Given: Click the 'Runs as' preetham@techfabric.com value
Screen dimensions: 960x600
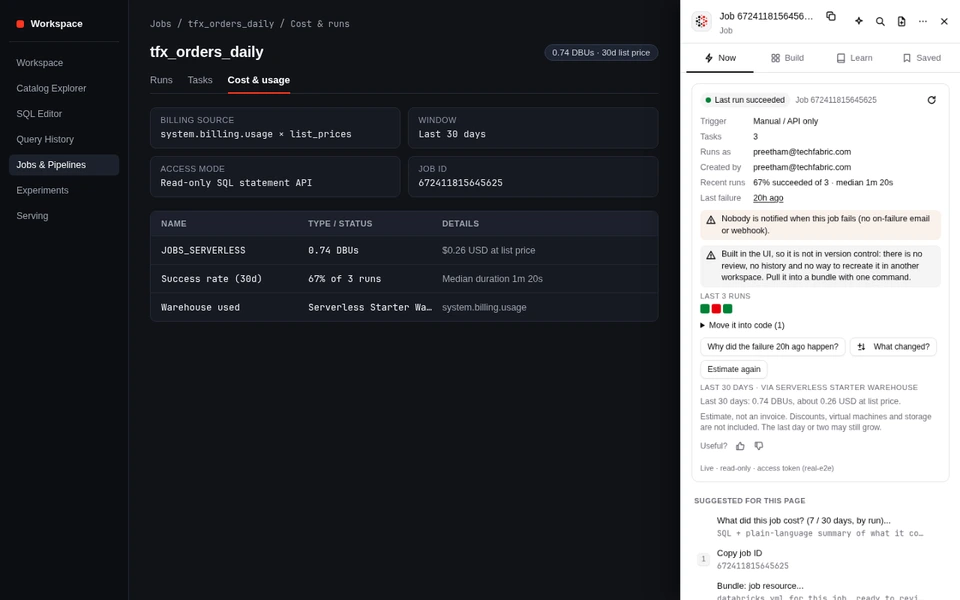Looking at the screenshot, I should tap(801, 152).
